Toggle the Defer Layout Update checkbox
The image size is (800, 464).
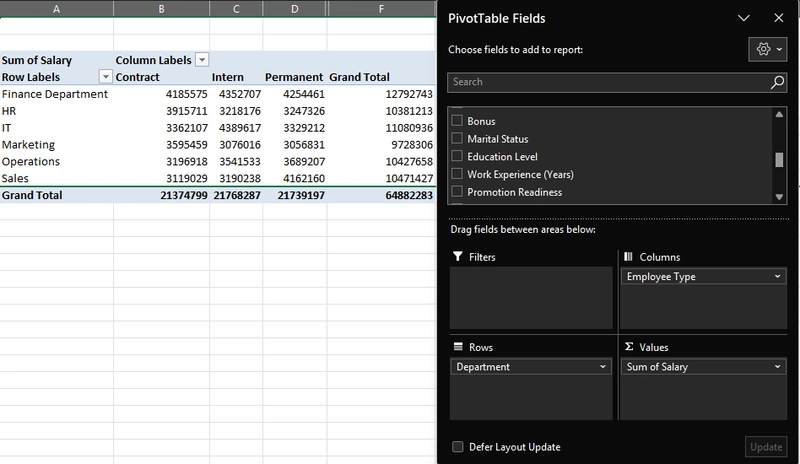(458, 447)
